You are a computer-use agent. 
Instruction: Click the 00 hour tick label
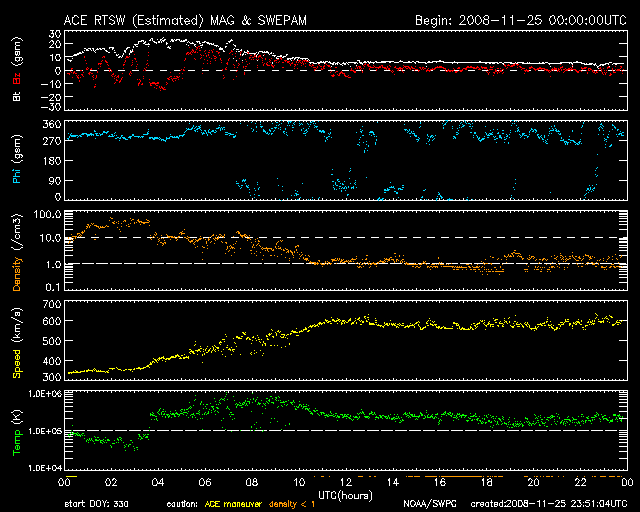62,482
